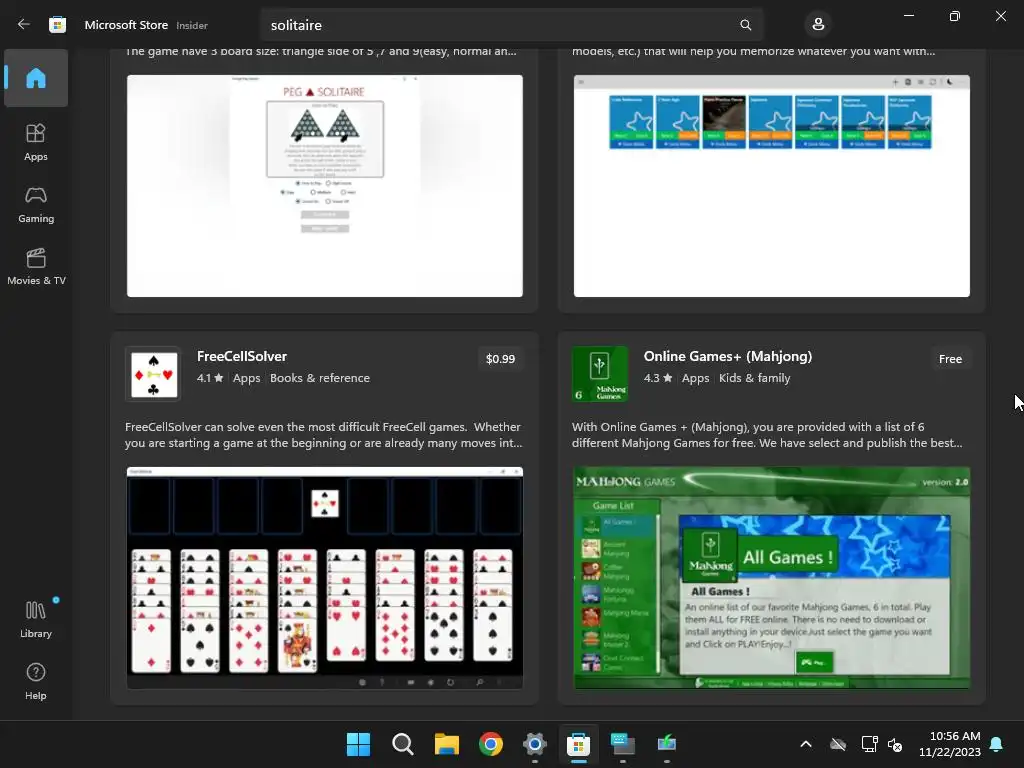The height and width of the screenshot is (768, 1024).
Task: Click the muted volume tray icon
Action: (895, 744)
